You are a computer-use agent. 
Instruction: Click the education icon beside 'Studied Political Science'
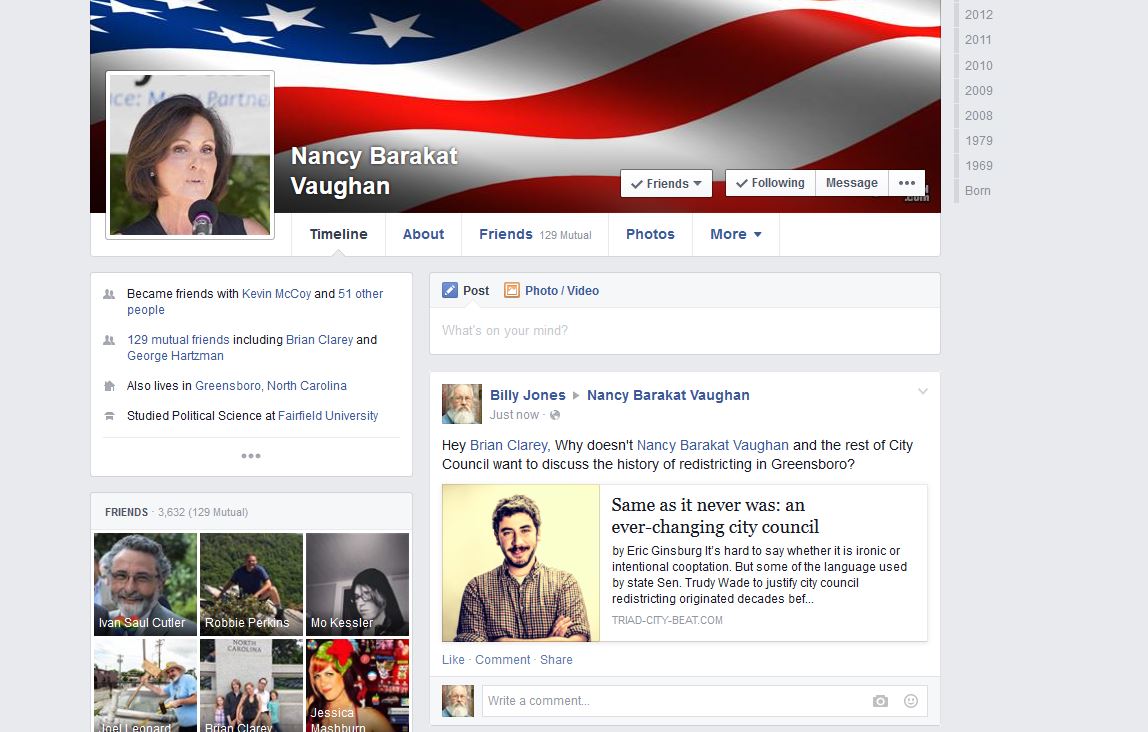coord(109,416)
